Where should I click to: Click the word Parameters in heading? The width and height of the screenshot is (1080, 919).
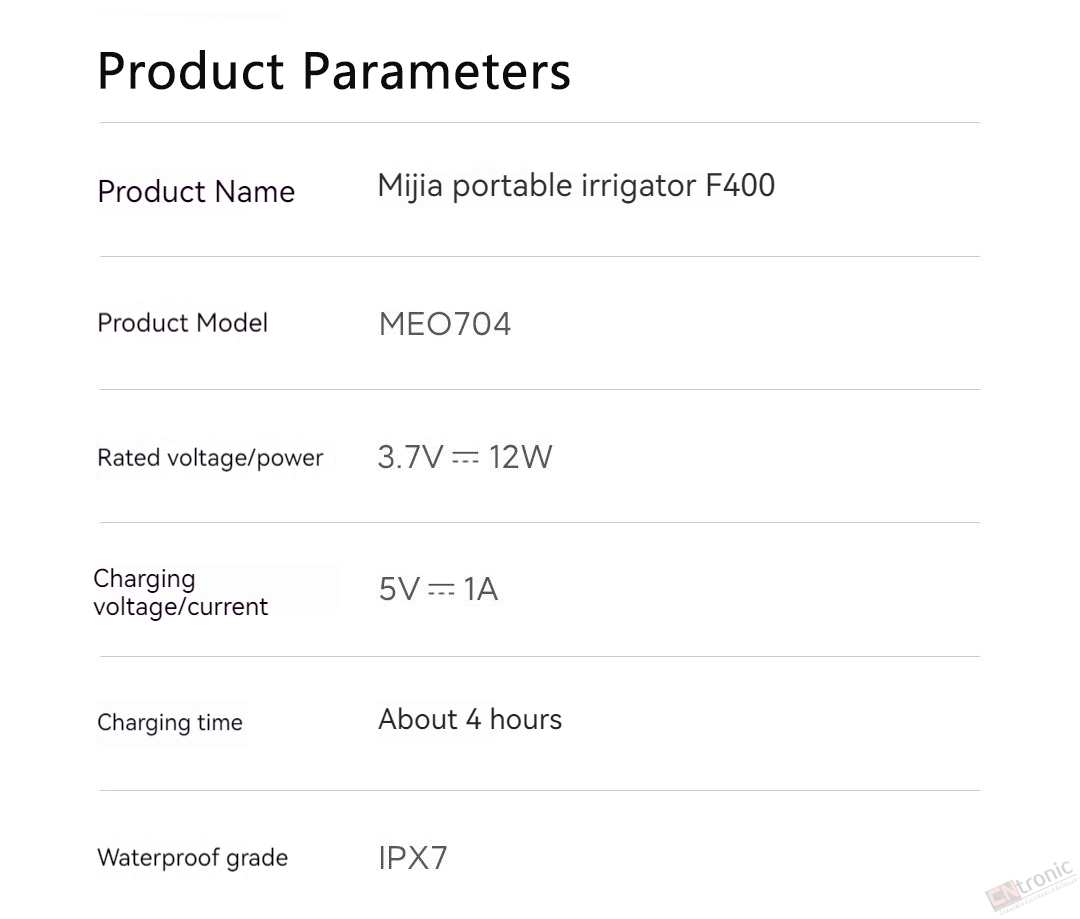click(437, 70)
